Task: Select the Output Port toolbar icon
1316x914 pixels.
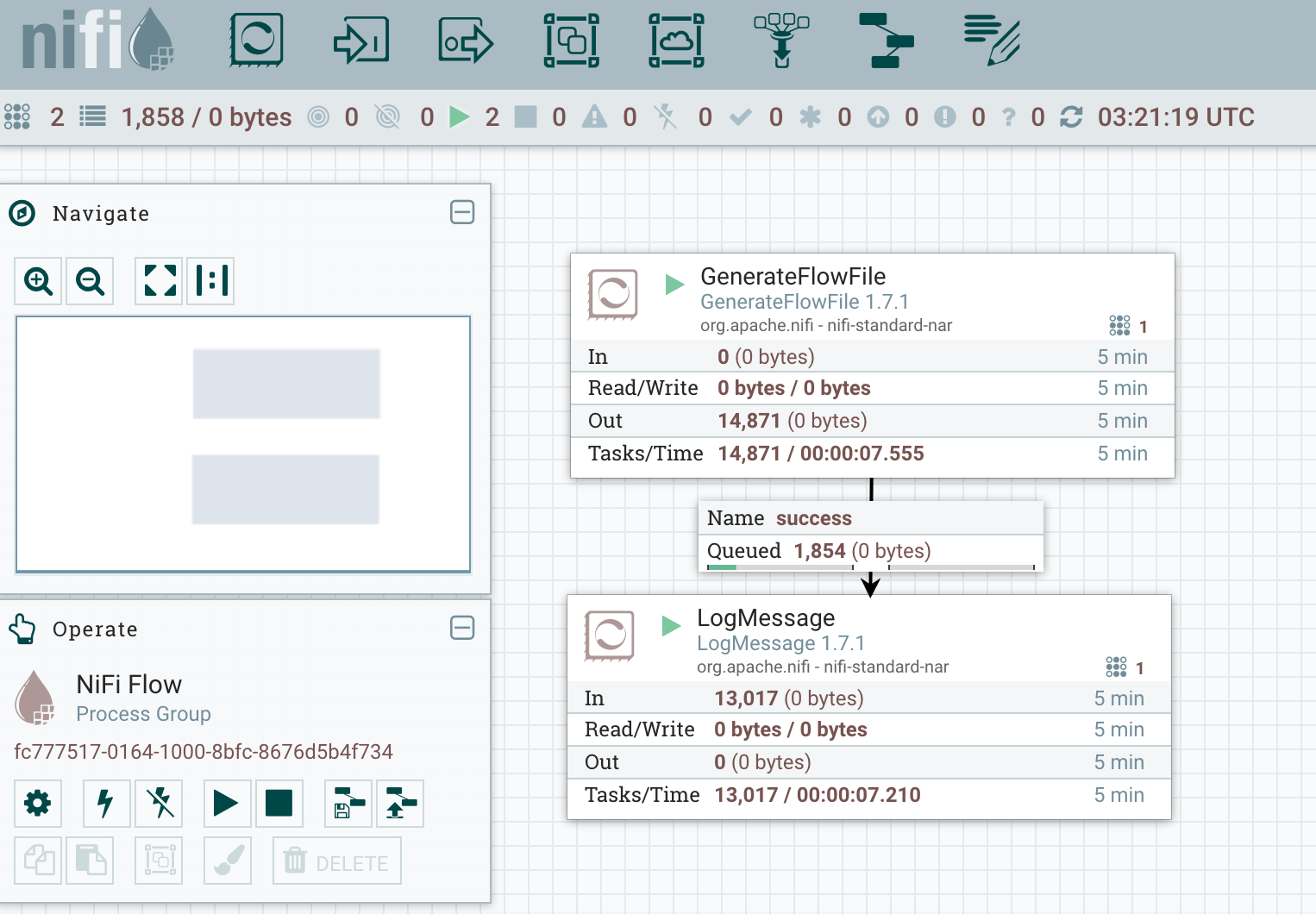Action: click(x=466, y=41)
